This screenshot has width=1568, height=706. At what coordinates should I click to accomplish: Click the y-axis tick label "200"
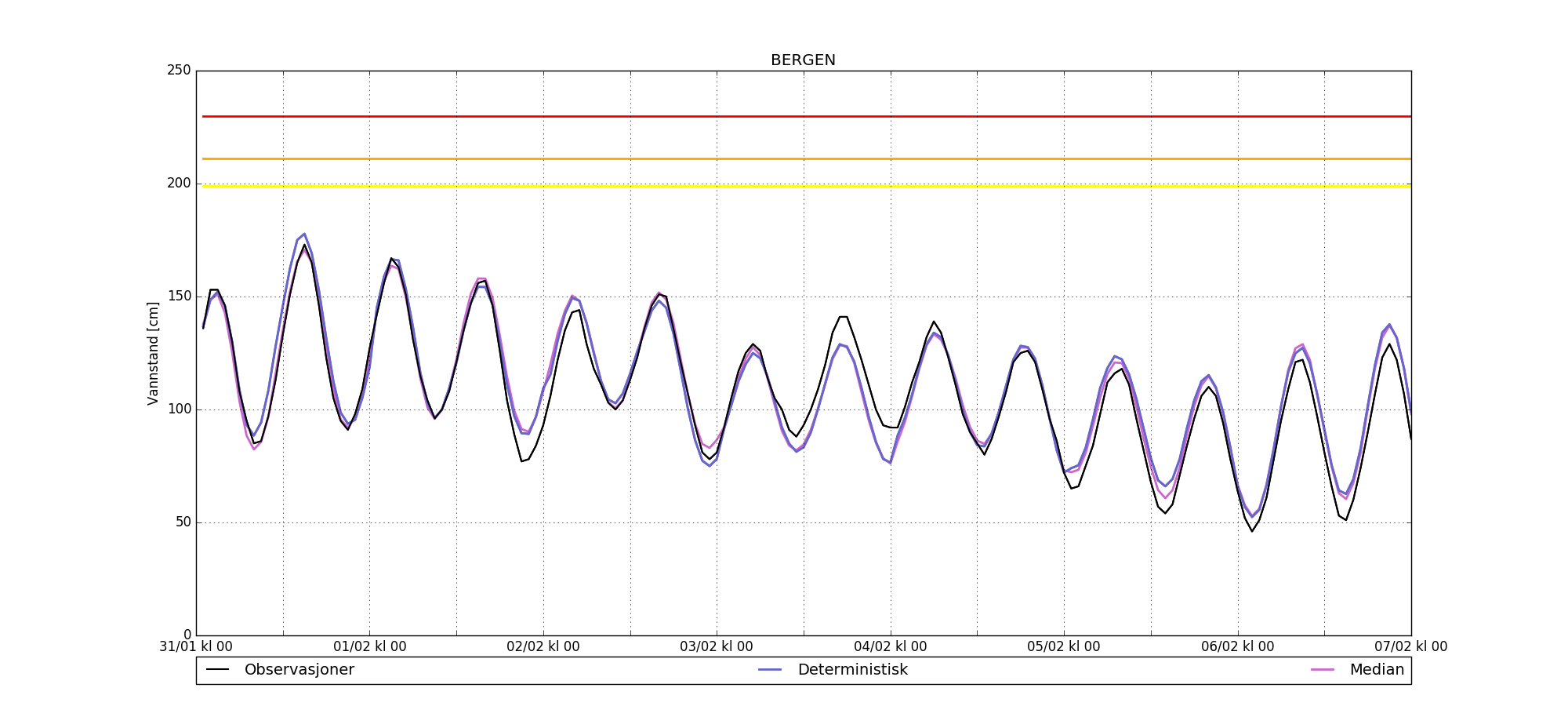pos(179,184)
